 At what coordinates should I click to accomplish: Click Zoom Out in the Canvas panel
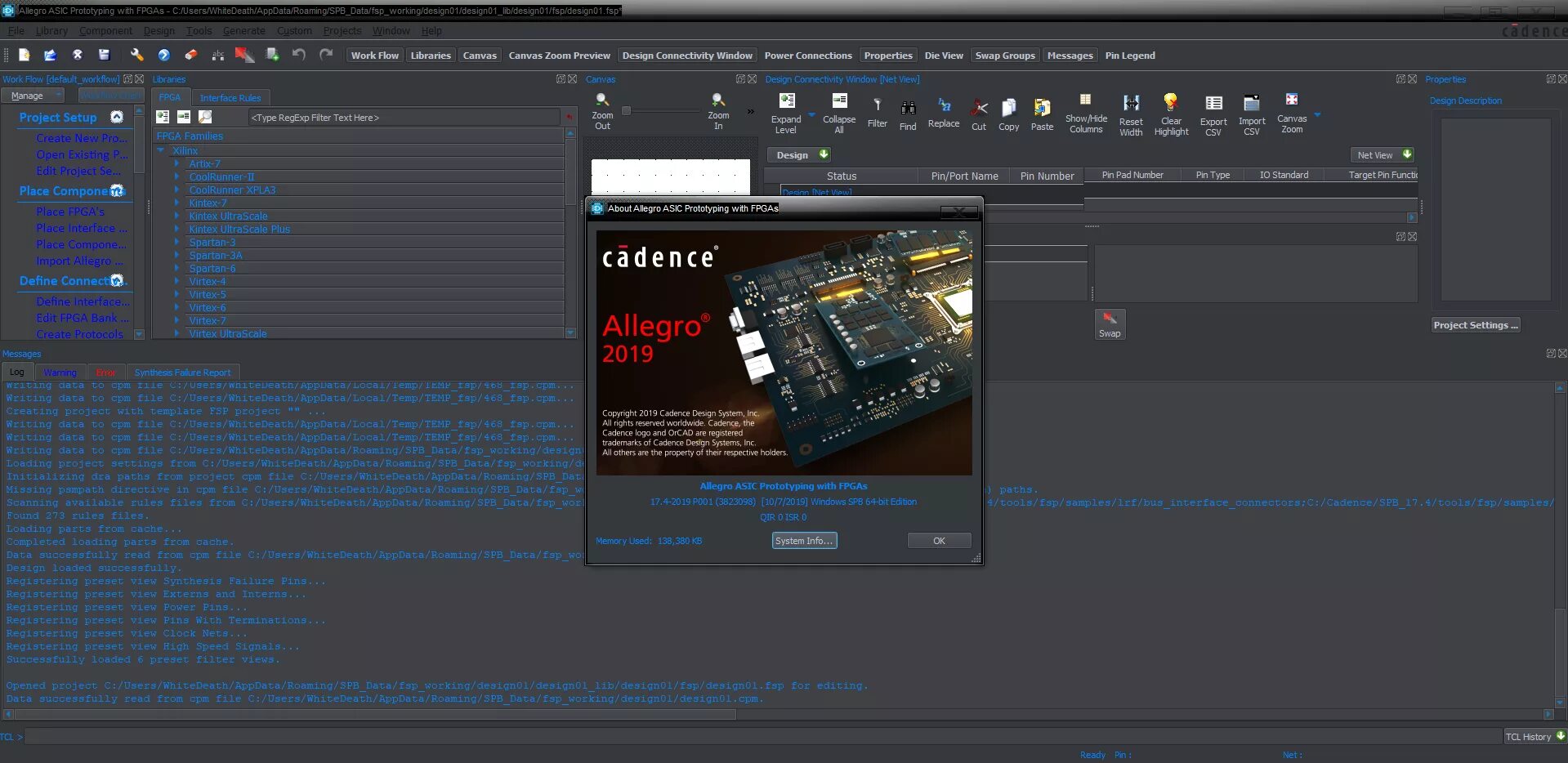click(602, 111)
